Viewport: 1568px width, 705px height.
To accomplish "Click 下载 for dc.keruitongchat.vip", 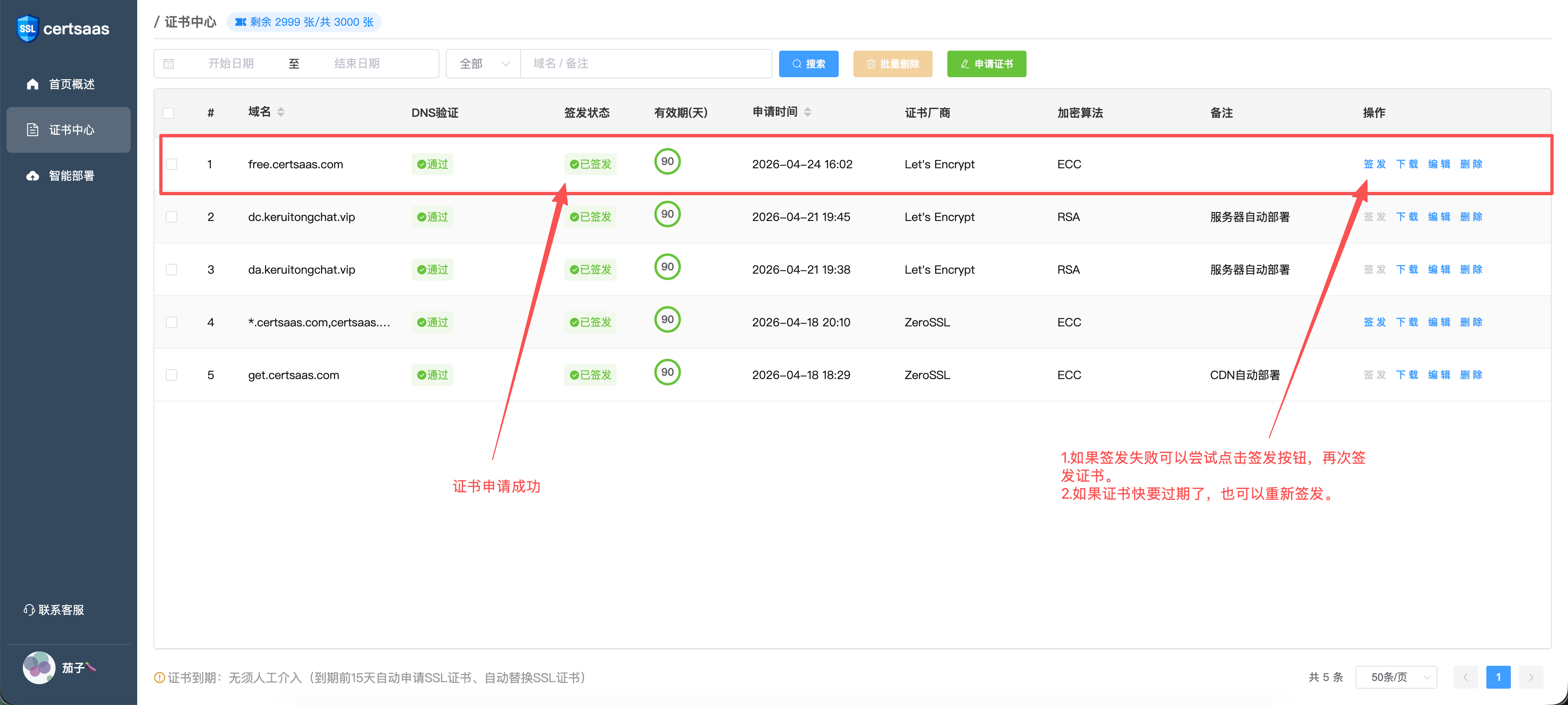I will click(x=1407, y=217).
